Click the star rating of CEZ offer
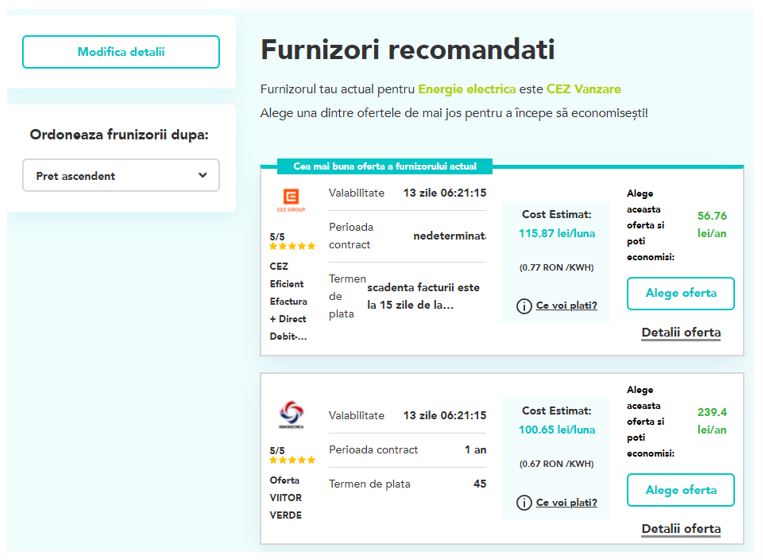The image size is (763, 560). 292,246
